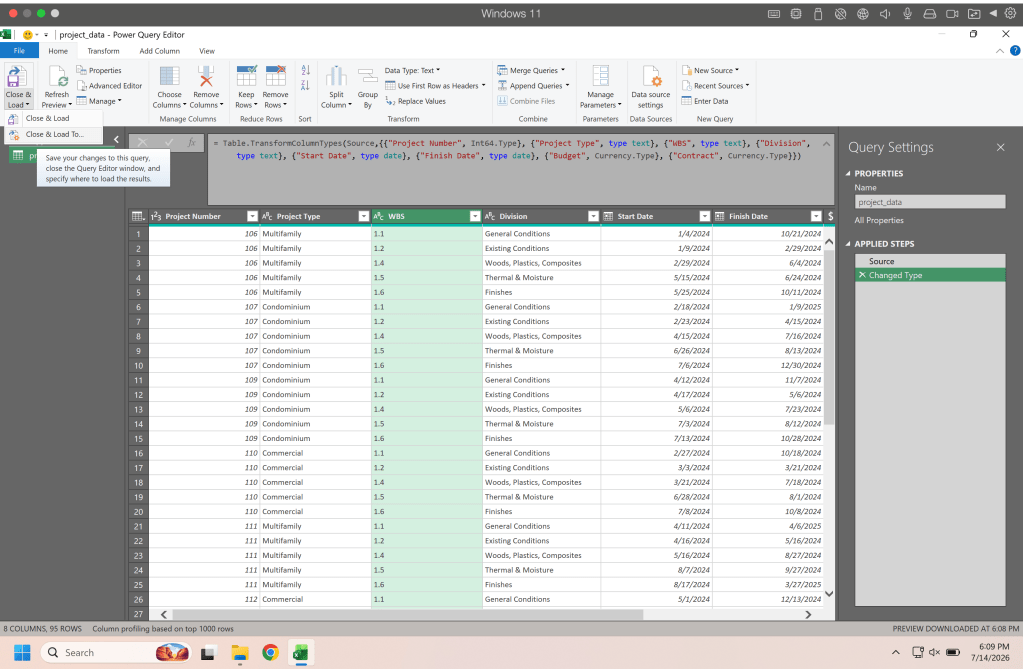Close the Query Settings pane

tap(1000, 148)
